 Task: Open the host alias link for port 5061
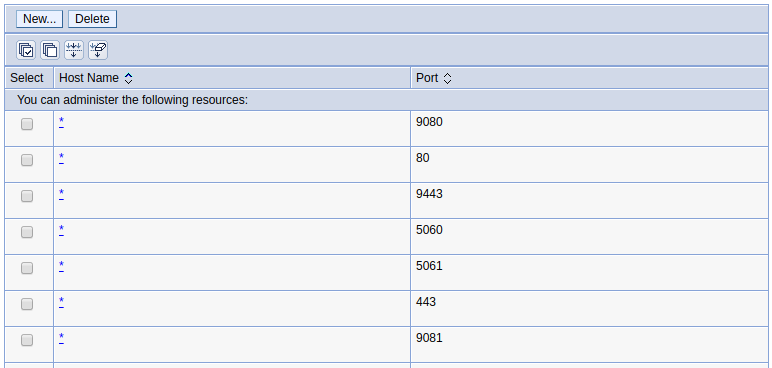pyautogui.click(x=62, y=266)
